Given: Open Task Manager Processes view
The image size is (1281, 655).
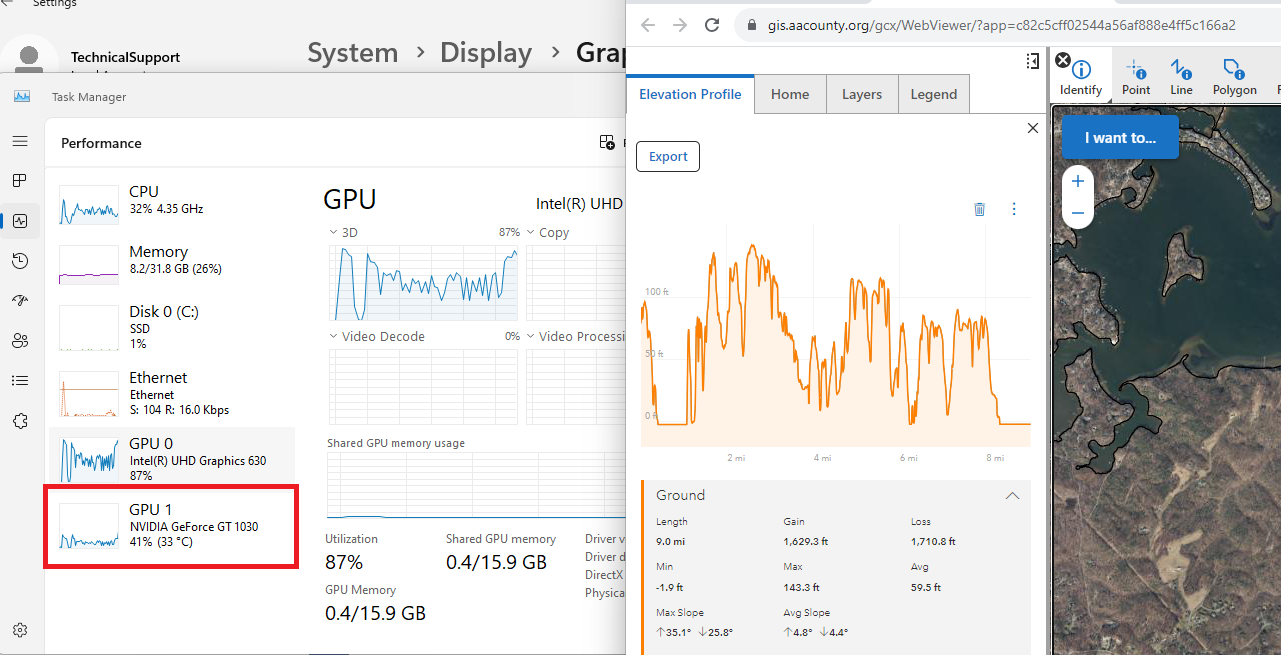Looking at the screenshot, I should [20, 180].
